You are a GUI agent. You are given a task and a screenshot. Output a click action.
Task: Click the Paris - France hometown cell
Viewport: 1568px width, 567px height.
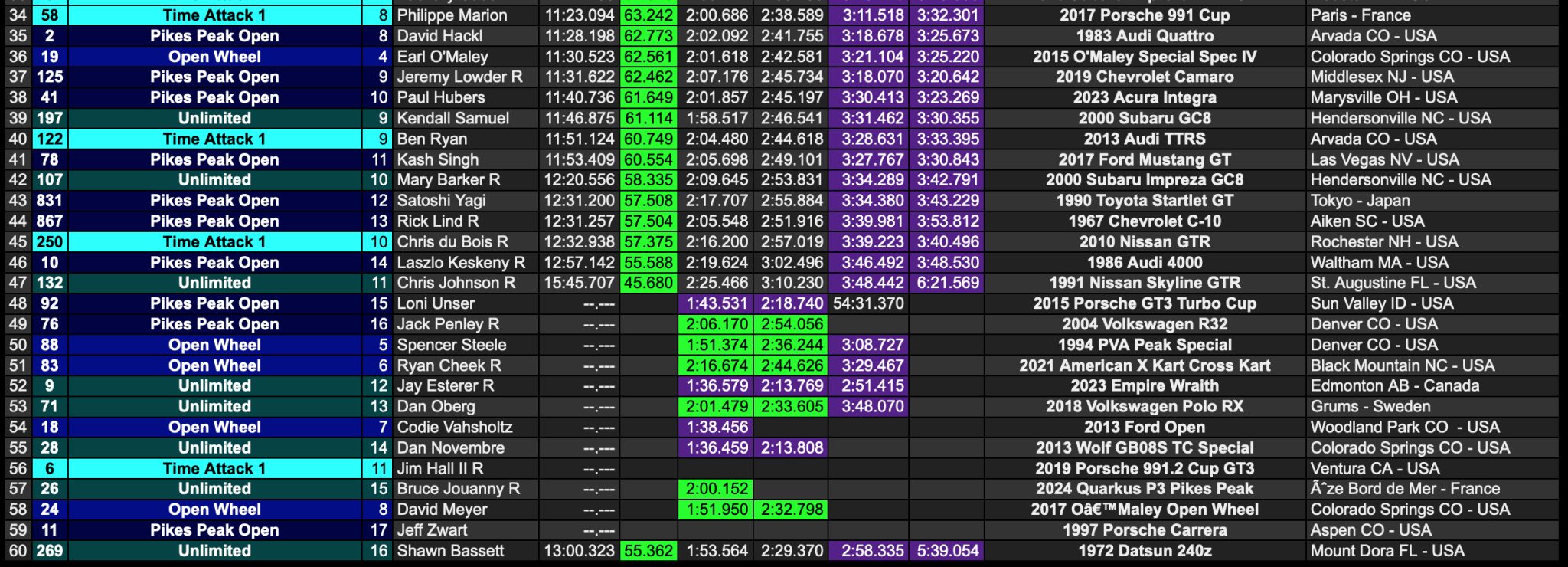[1361, 15]
